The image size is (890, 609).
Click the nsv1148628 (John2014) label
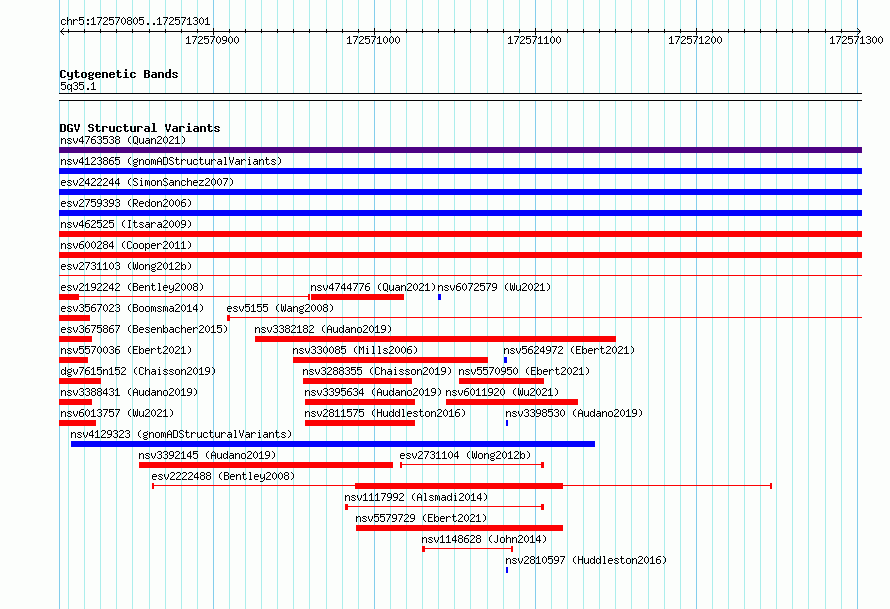click(x=484, y=539)
